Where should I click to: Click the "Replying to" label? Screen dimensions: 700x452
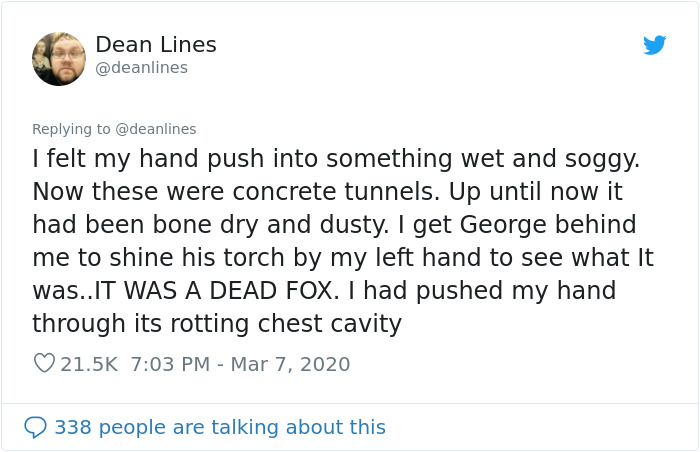(71, 129)
